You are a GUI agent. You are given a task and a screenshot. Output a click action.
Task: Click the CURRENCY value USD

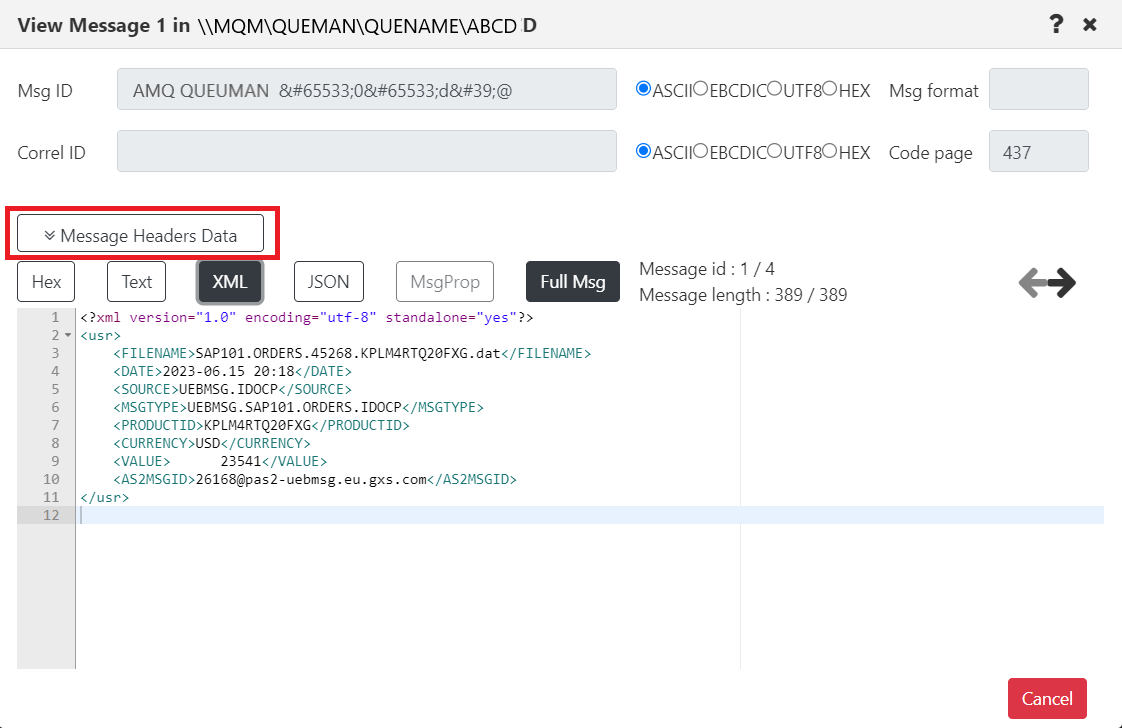click(x=208, y=443)
